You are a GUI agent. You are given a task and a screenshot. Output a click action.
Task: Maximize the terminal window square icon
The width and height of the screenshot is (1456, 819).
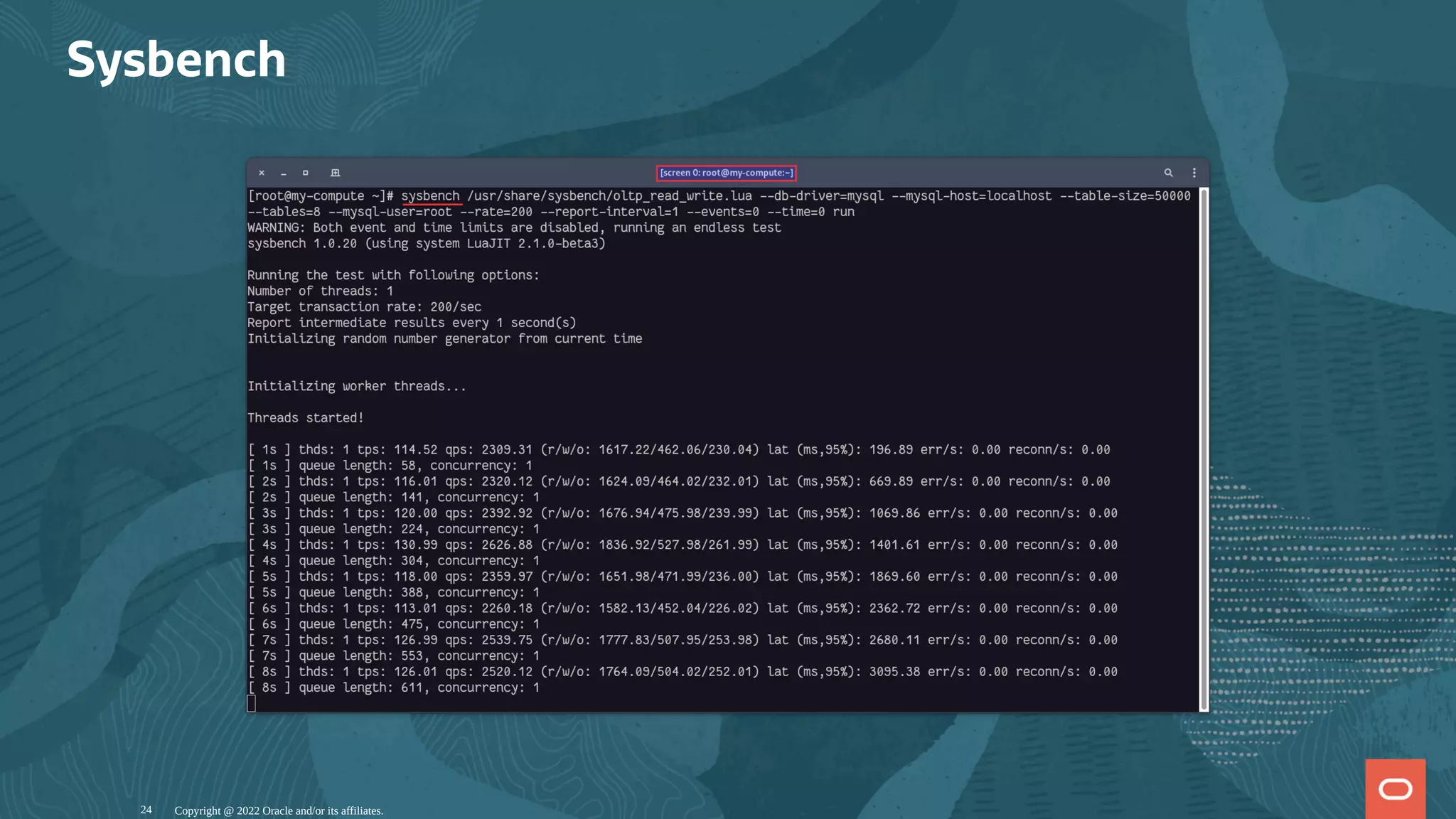[306, 173]
